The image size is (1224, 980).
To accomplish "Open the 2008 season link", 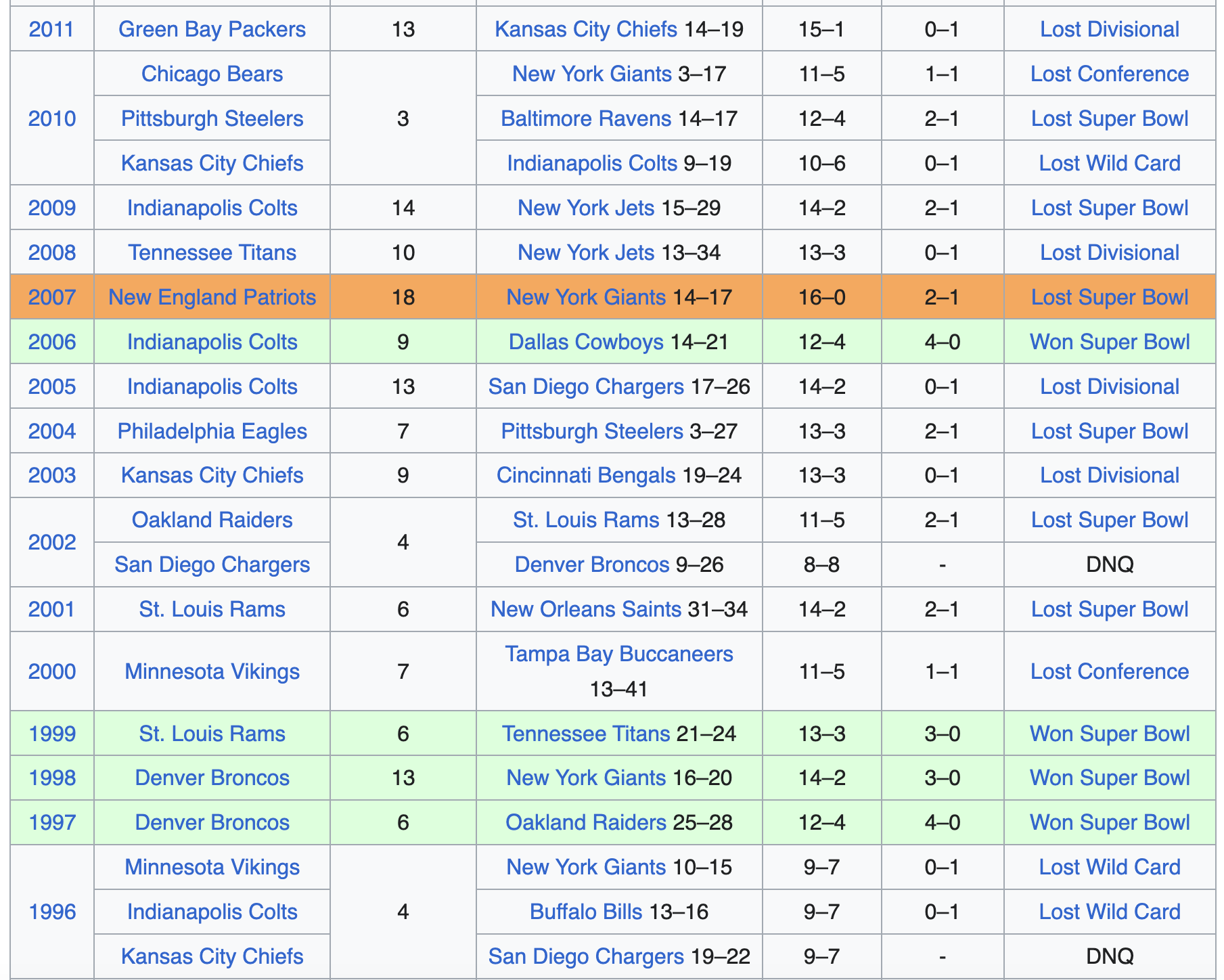I will [51, 252].
